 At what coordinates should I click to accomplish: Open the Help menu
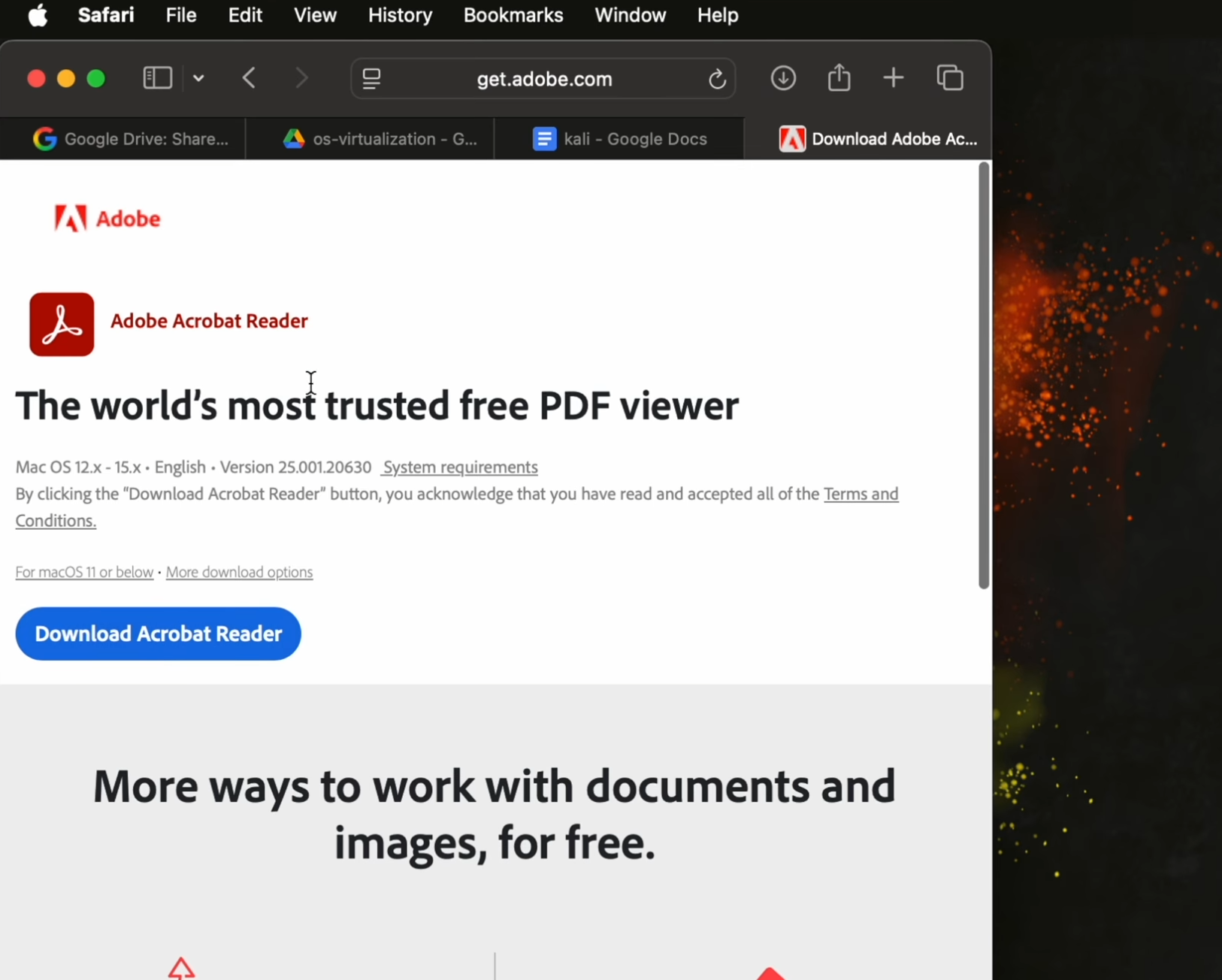(718, 15)
